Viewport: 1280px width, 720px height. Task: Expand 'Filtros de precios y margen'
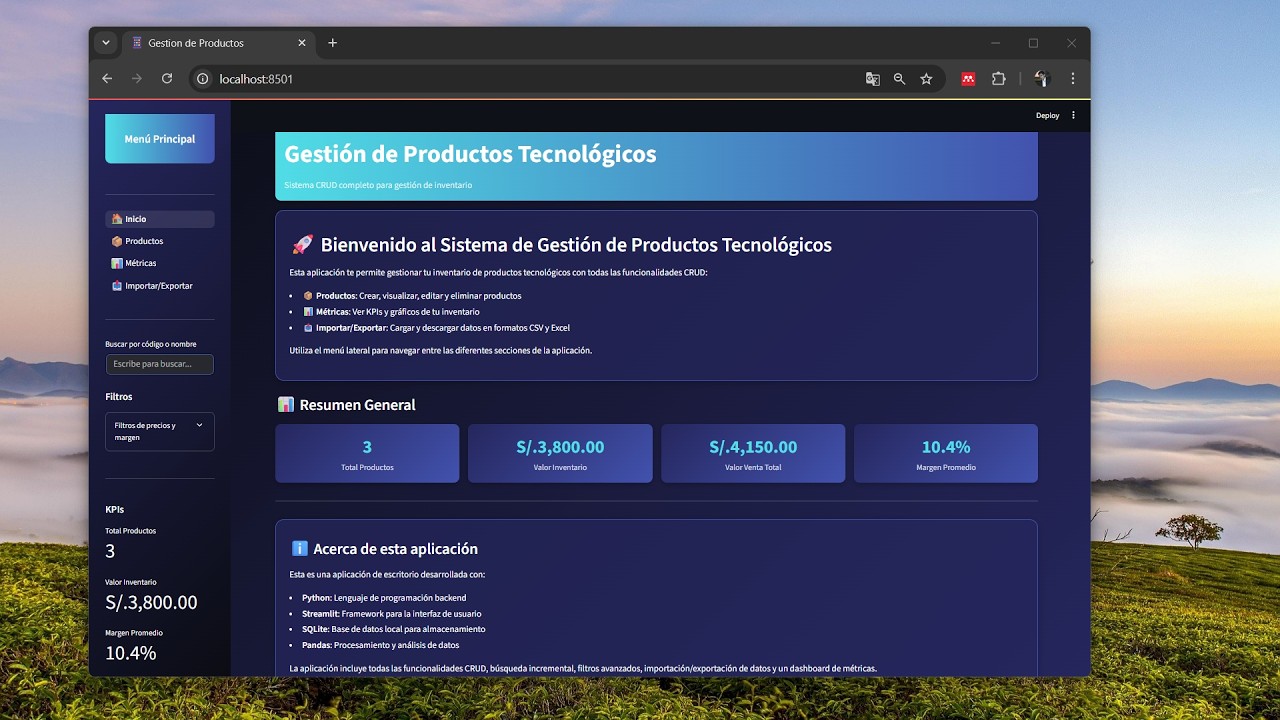[x=160, y=431]
